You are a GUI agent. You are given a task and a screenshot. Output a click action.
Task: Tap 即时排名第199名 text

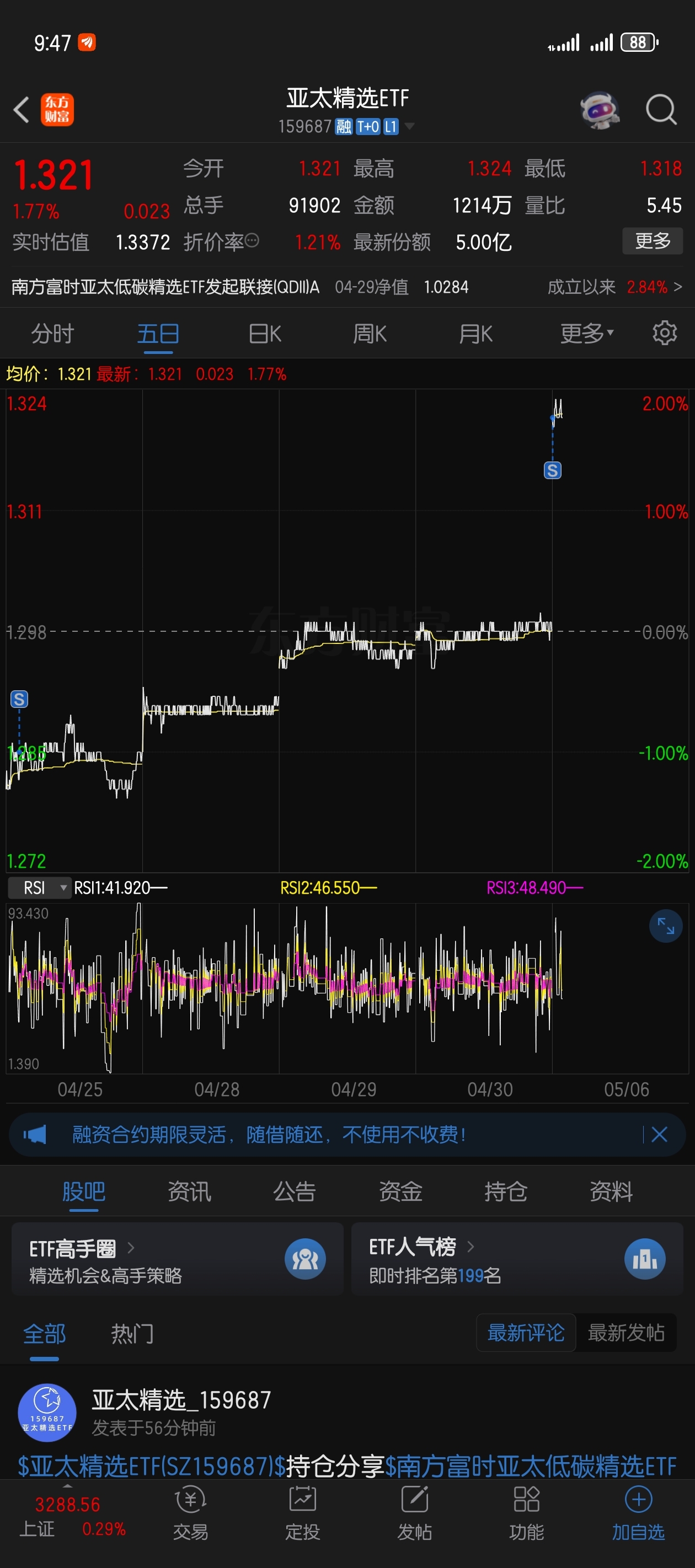(x=435, y=1275)
